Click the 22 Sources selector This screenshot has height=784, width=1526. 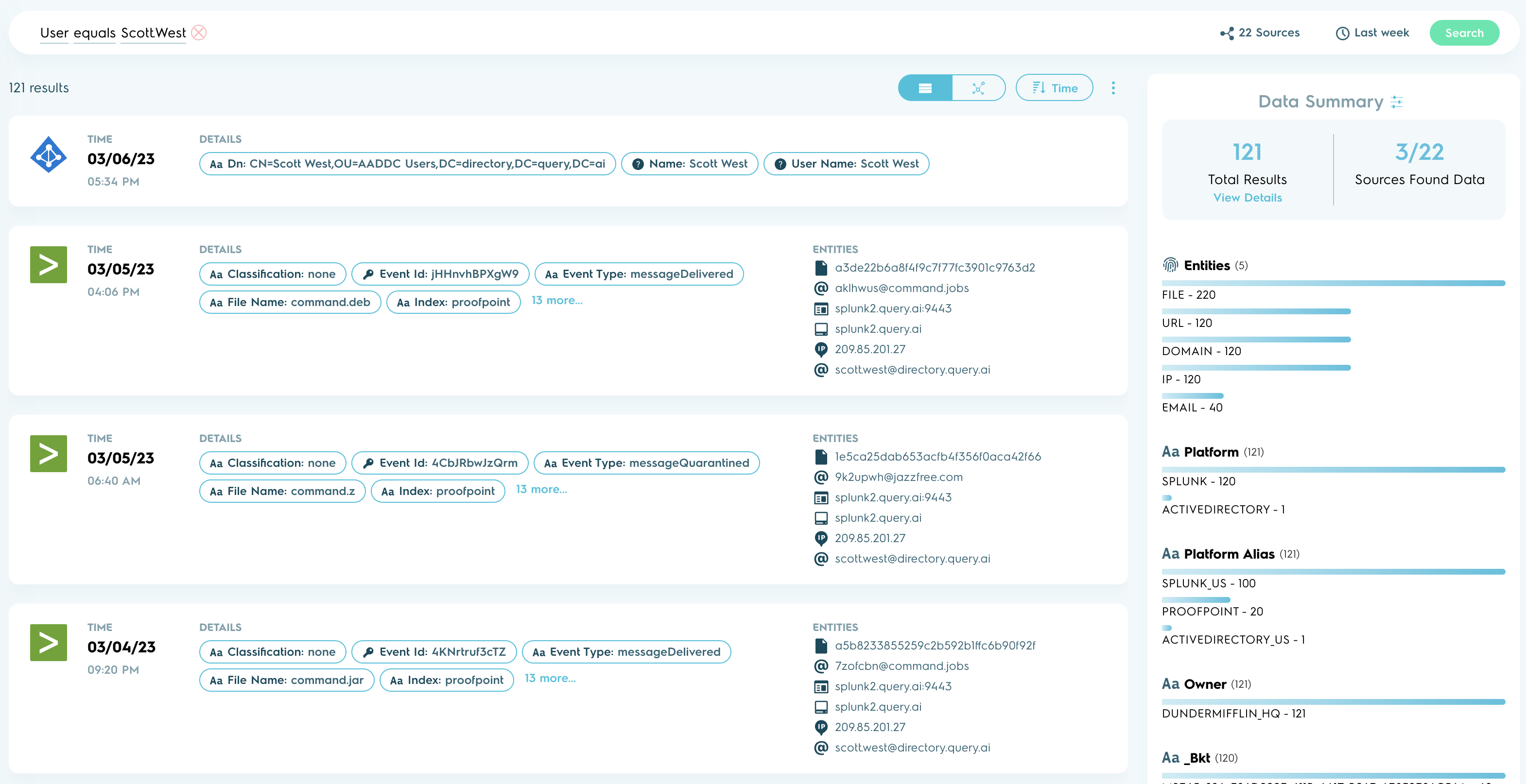pyautogui.click(x=1260, y=33)
